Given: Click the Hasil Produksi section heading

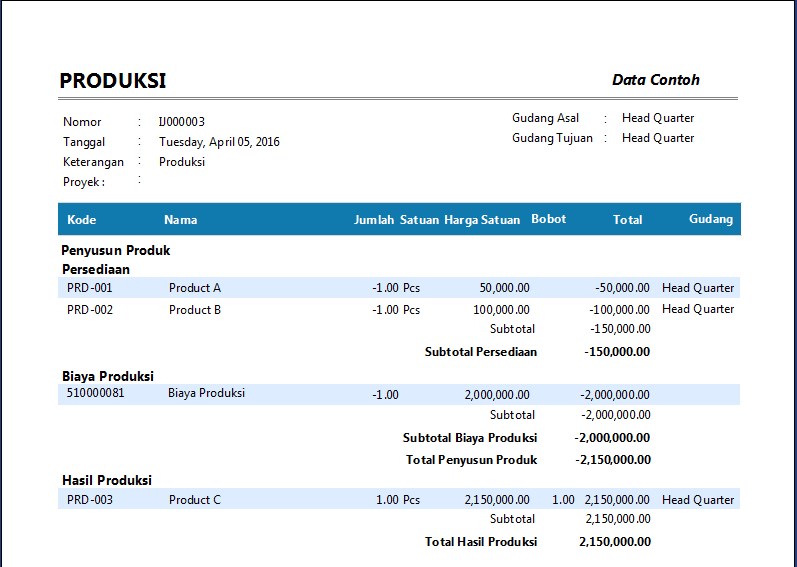Looking at the screenshot, I should (107, 481).
